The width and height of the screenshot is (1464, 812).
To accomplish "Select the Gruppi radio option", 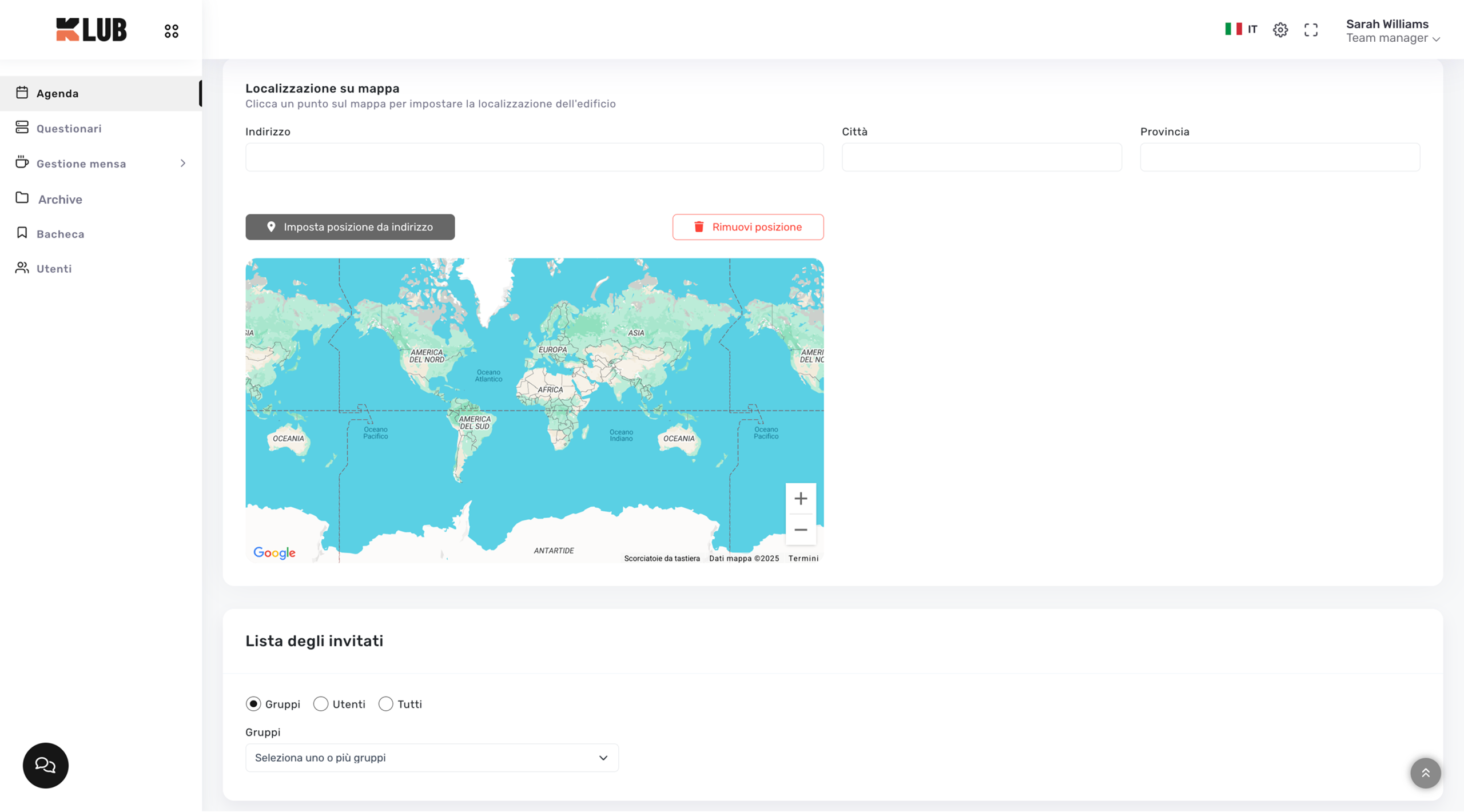I will pyautogui.click(x=253, y=704).
